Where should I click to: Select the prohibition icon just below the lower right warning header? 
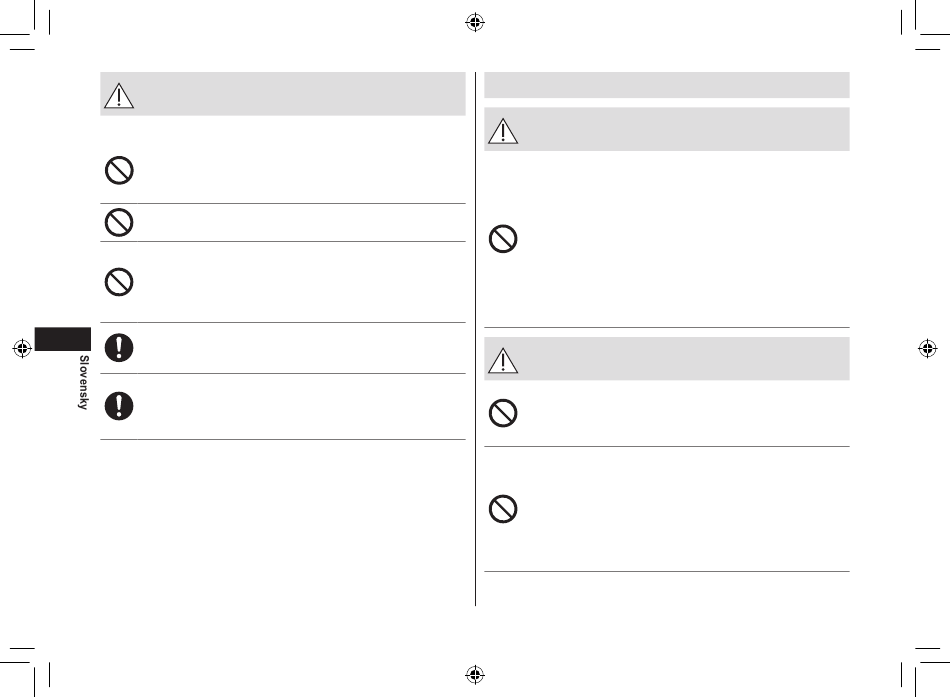click(503, 413)
